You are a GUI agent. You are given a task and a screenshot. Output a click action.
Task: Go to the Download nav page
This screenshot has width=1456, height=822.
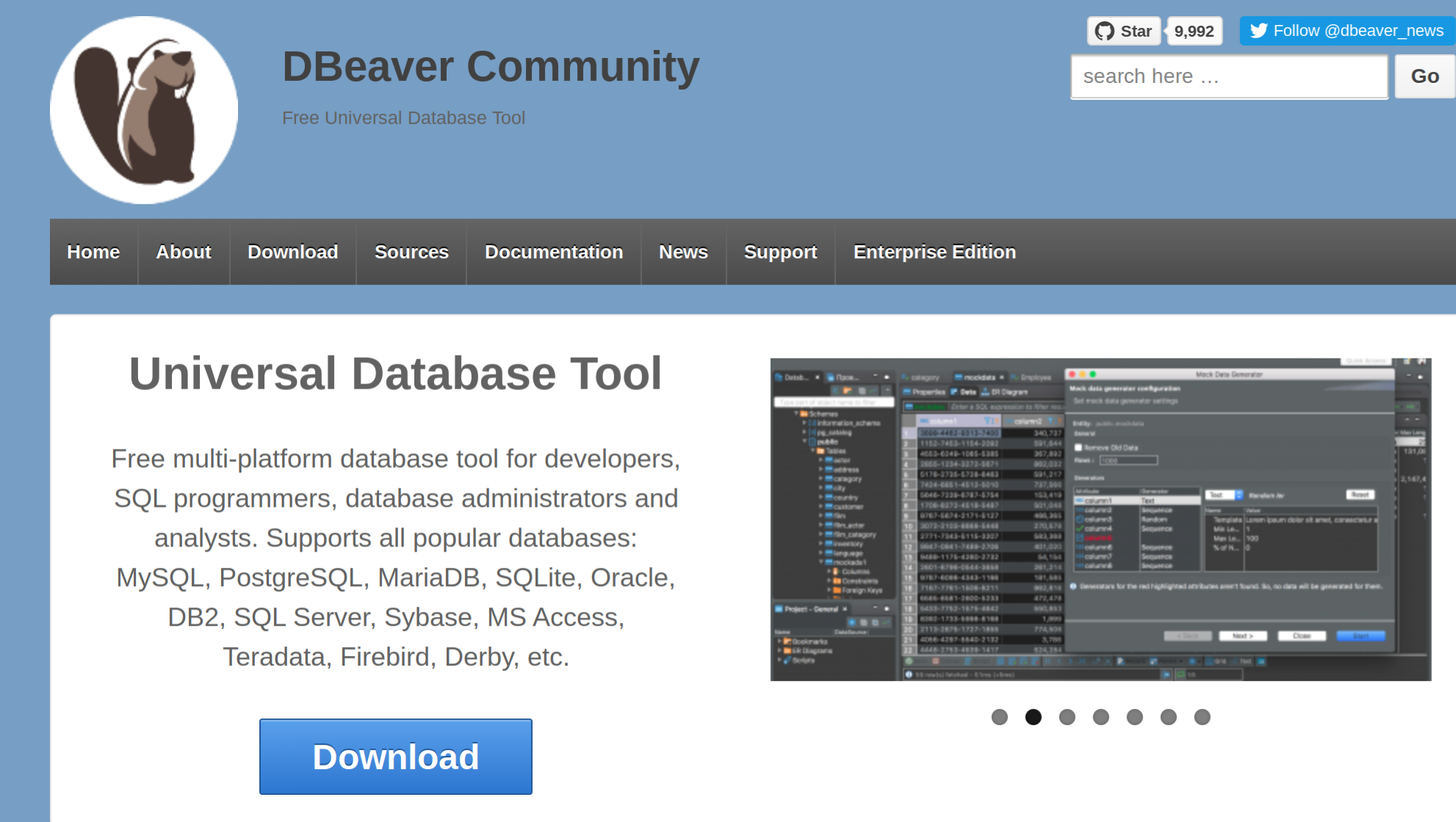[292, 252]
